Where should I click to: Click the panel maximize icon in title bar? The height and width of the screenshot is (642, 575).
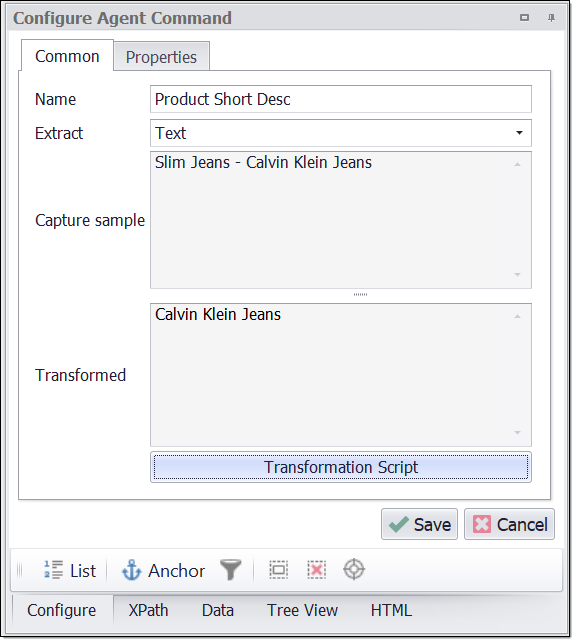click(x=524, y=18)
